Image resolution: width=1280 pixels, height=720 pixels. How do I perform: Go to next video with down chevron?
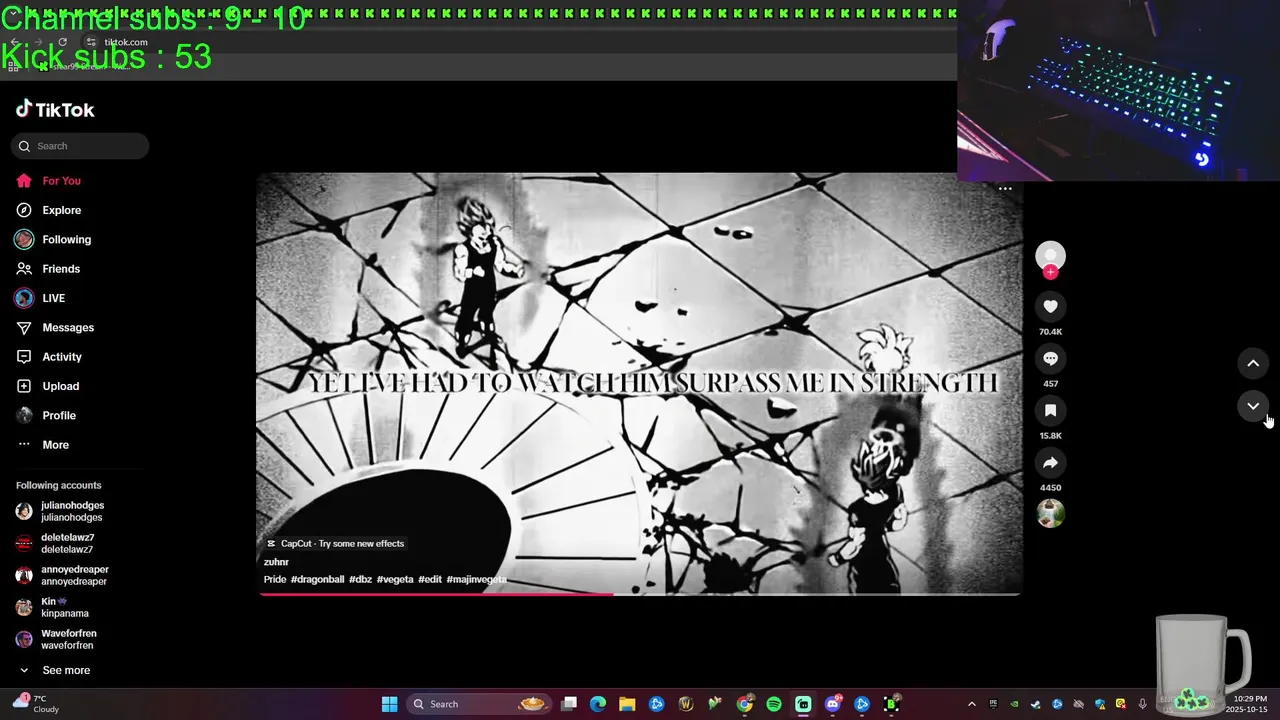click(x=1253, y=406)
